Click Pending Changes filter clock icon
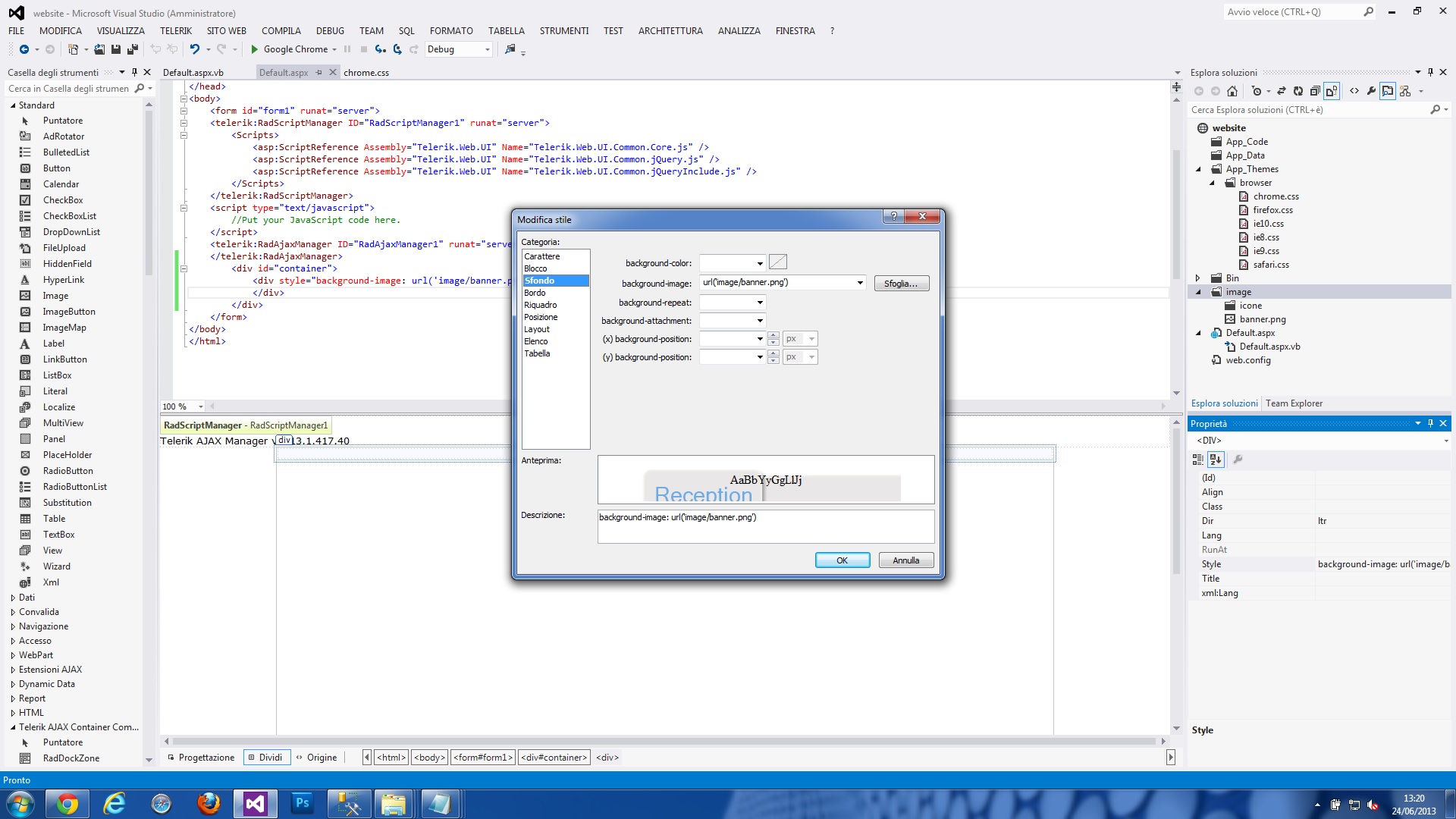 1257,91
